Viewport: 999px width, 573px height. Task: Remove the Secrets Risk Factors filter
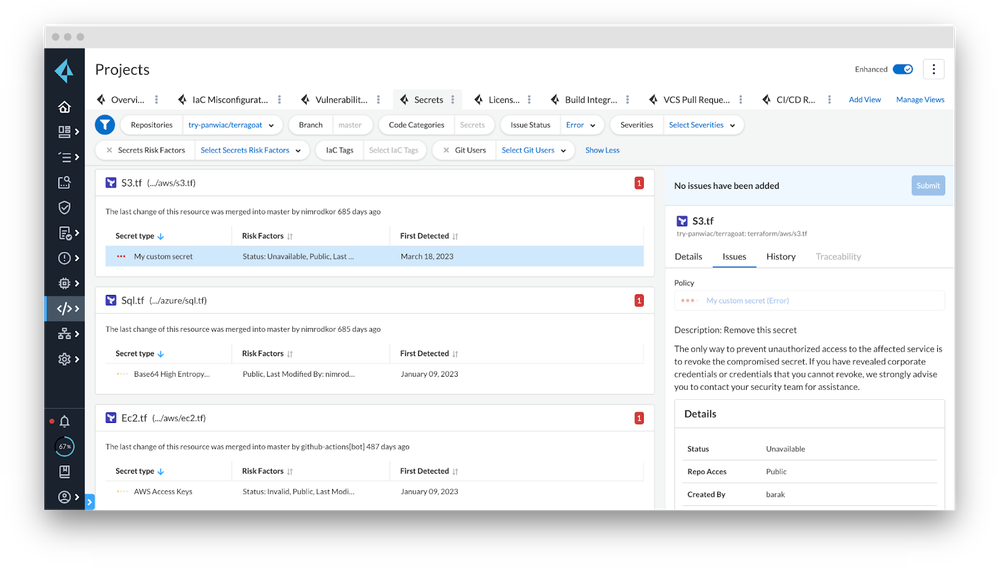tap(109, 150)
